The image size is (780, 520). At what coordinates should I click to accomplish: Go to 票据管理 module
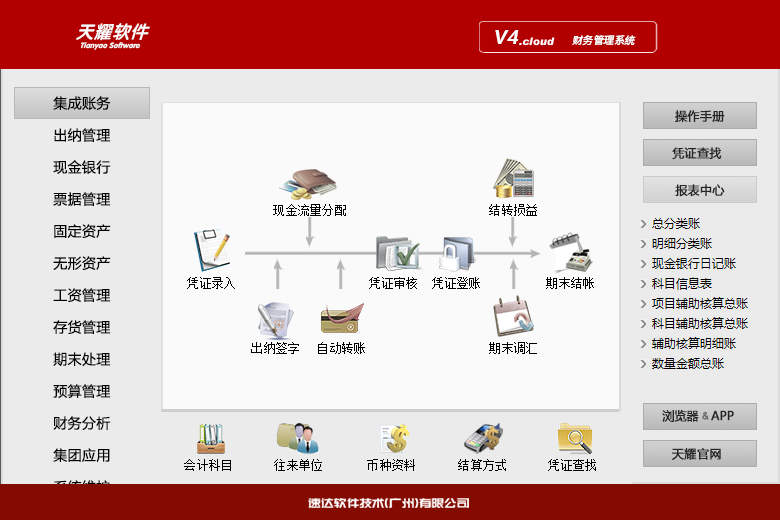coord(82,199)
